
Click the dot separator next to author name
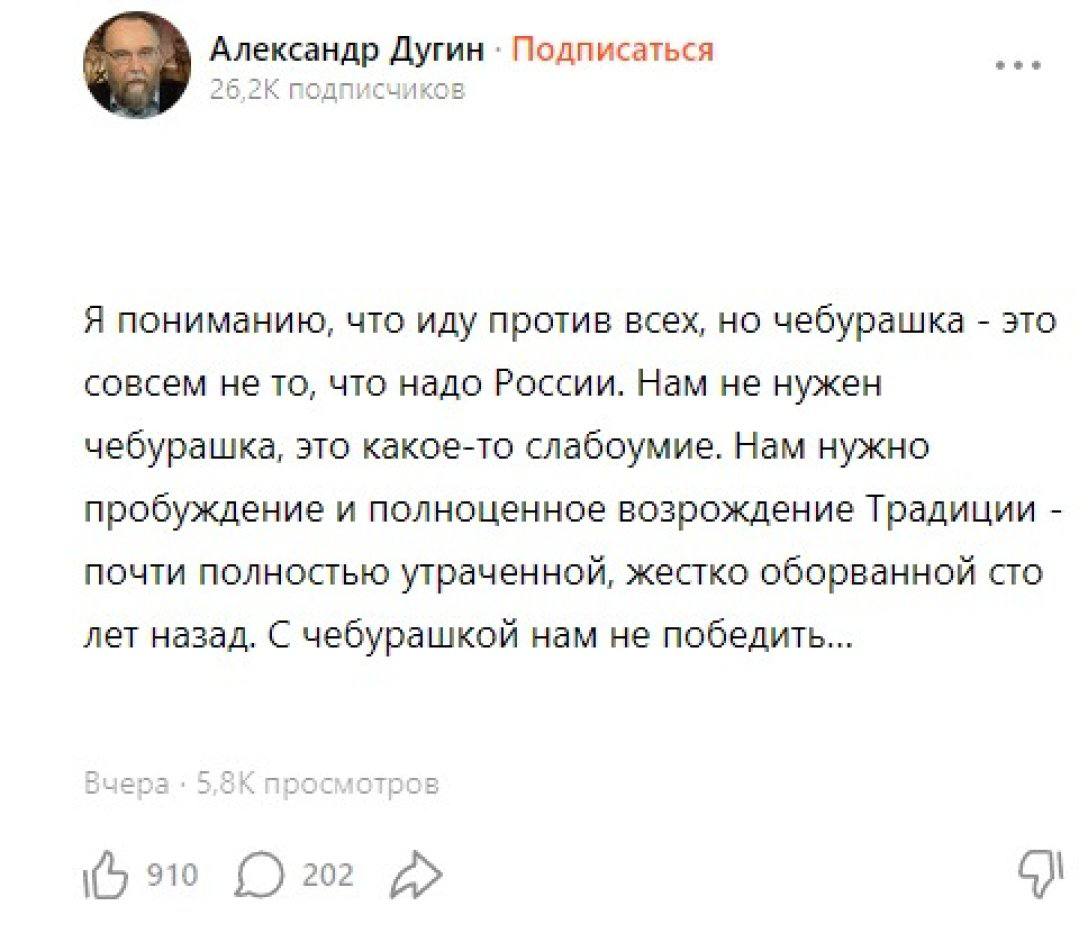click(x=497, y=49)
